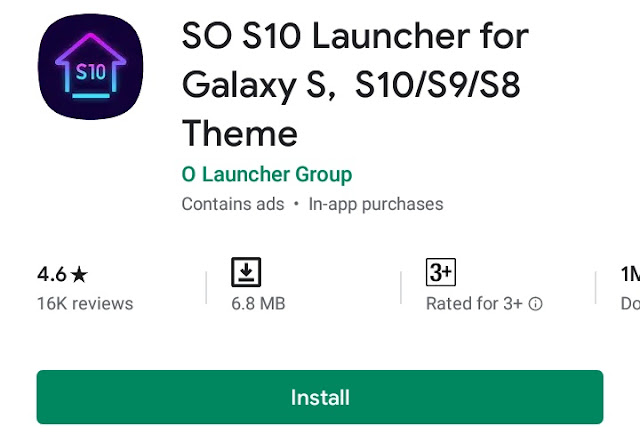Click the Contains ads label
Image resolution: width=640 pixels, height=443 pixels.
pyautogui.click(x=233, y=204)
